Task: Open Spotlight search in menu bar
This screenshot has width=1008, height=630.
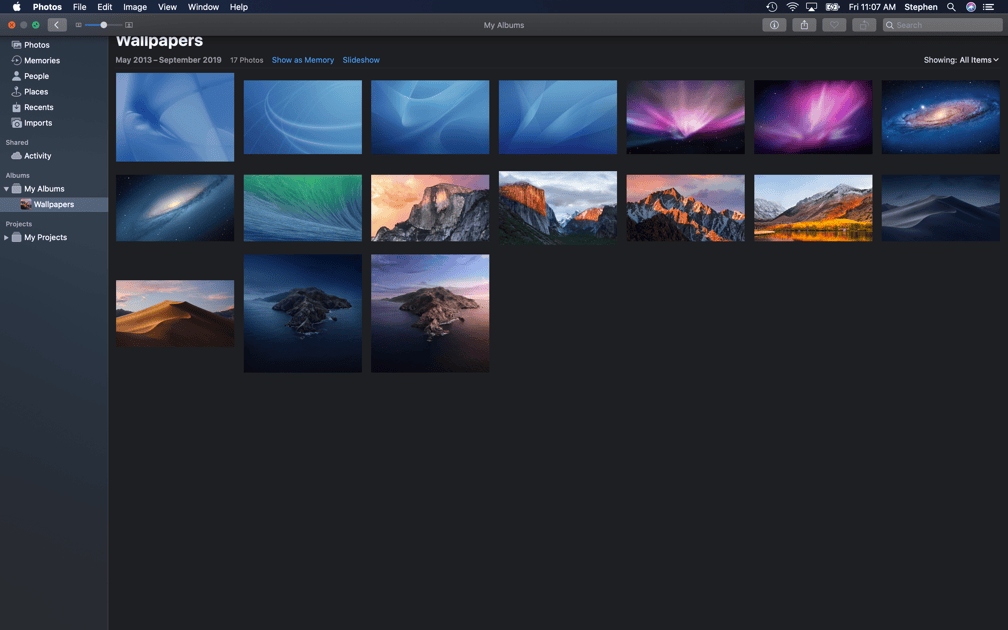Action: [951, 7]
